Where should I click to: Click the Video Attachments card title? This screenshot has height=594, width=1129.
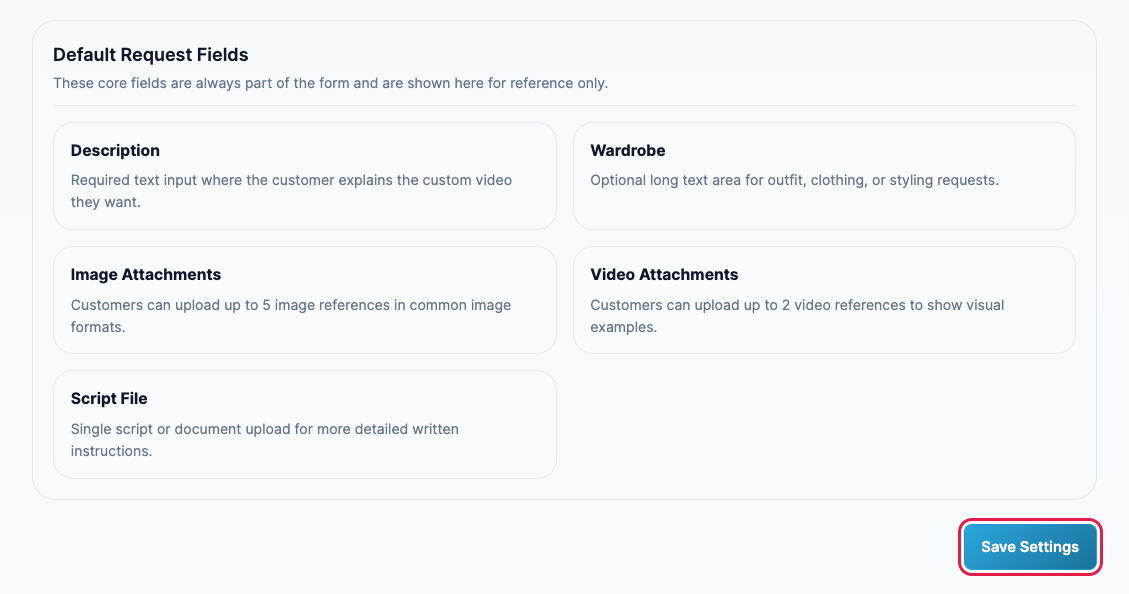point(664,274)
